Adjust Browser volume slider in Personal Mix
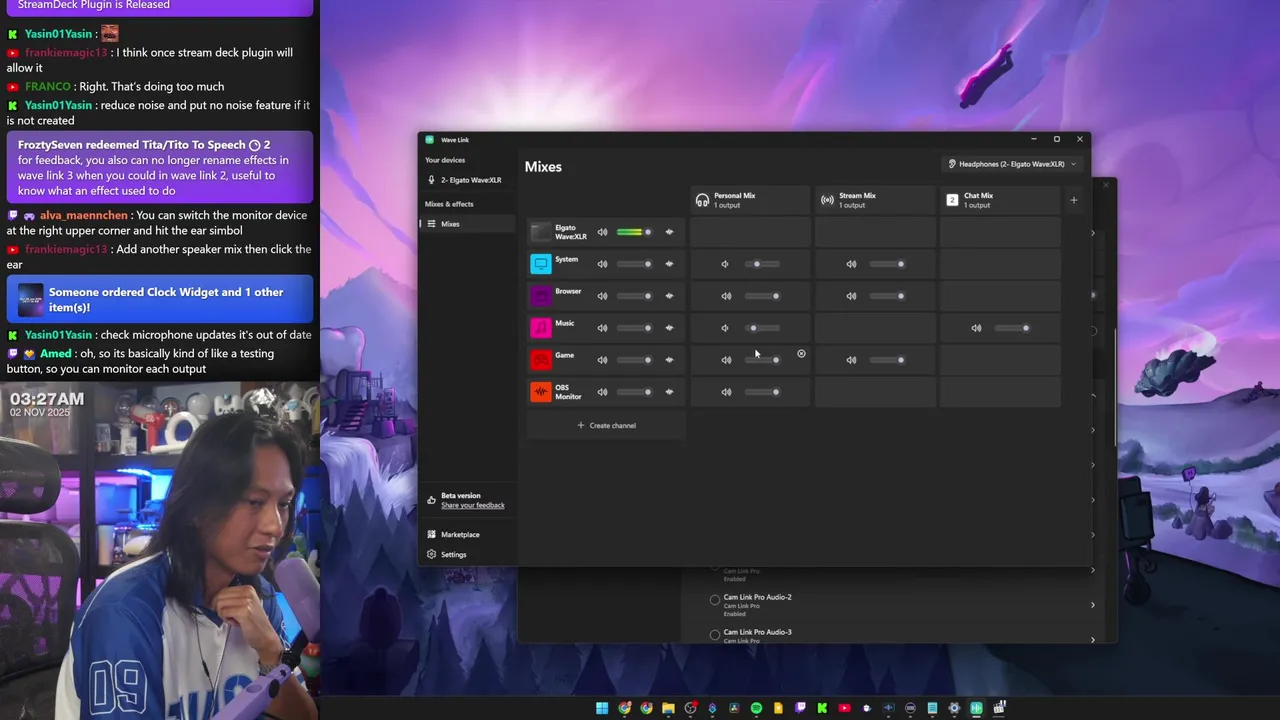The image size is (1280, 720). click(763, 296)
